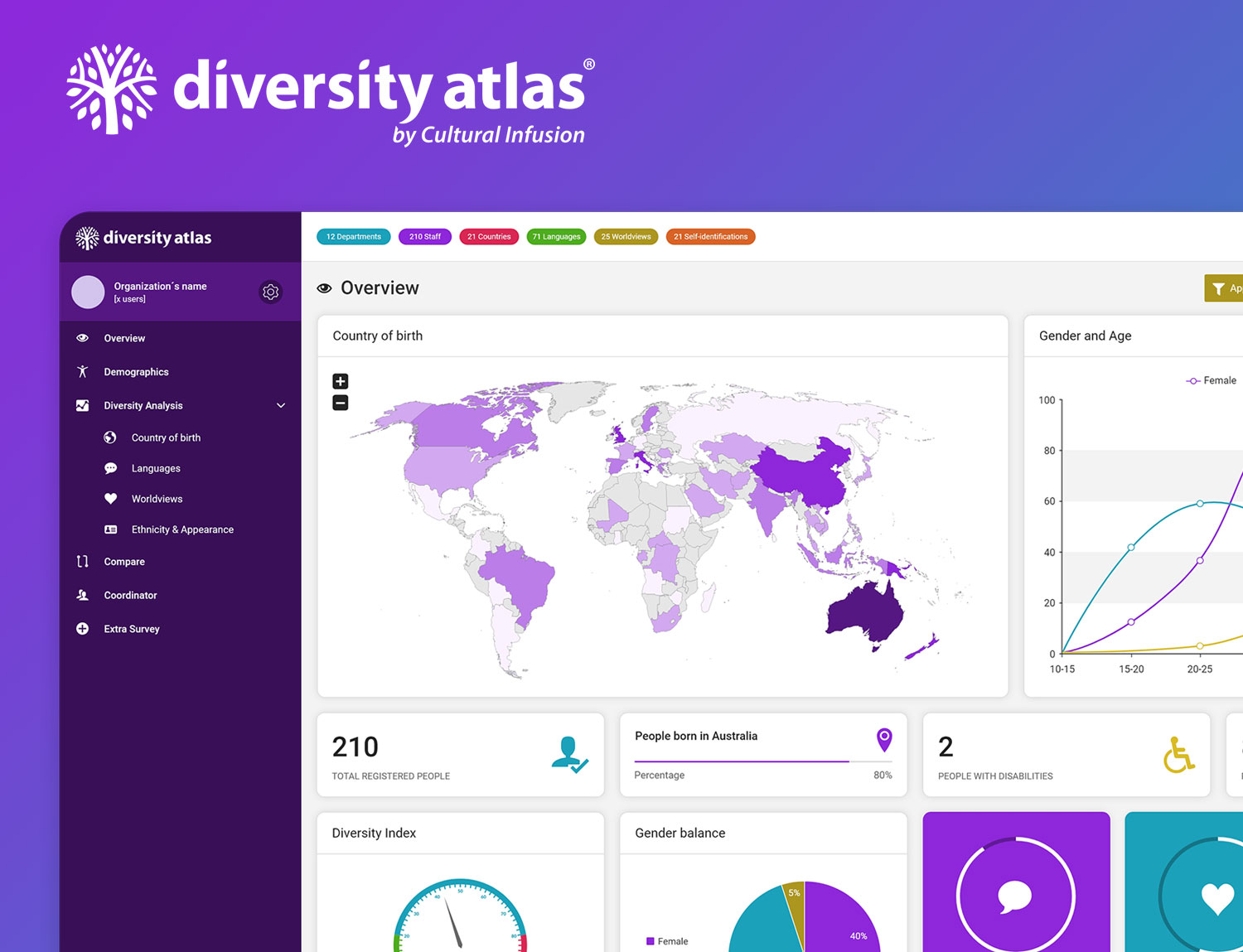This screenshot has height=952, width=1243.
Task: Click the Coordinator person icon
Action: coord(82,595)
